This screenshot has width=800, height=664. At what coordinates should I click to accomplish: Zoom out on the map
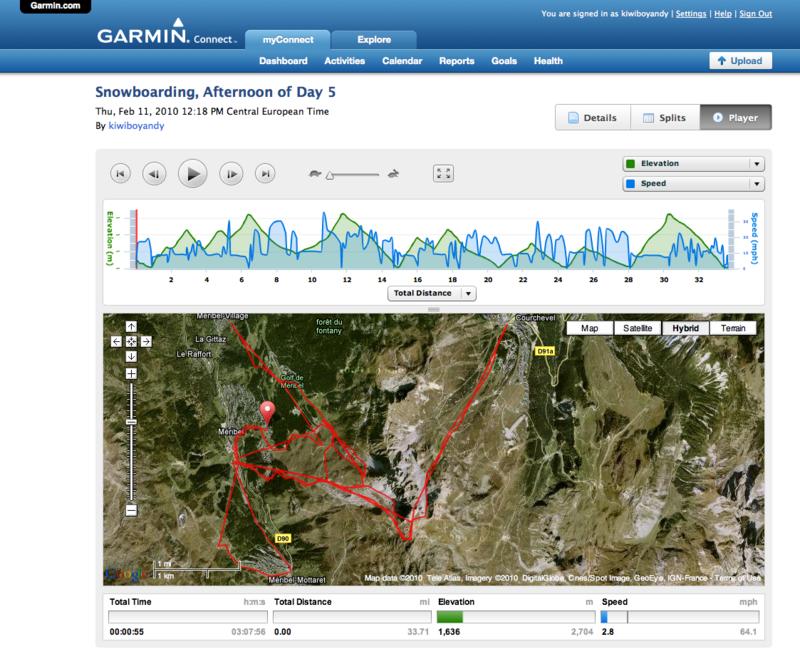131,509
